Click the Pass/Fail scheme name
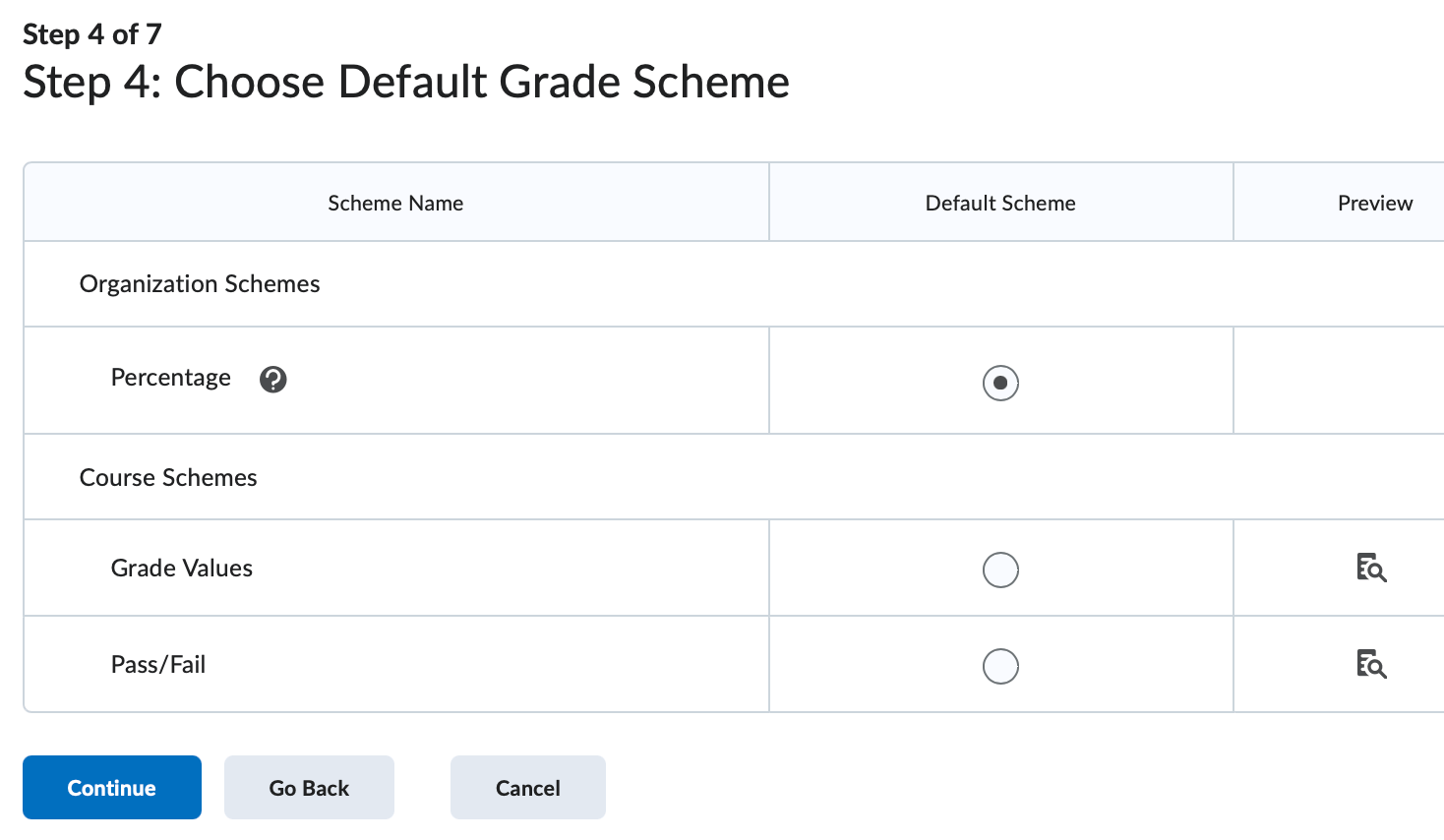This screenshot has height=840, width=1444. click(157, 664)
